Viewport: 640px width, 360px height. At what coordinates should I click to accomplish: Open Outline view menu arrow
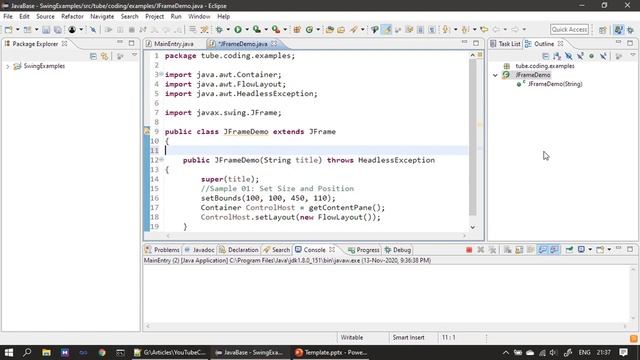[x=633, y=55]
